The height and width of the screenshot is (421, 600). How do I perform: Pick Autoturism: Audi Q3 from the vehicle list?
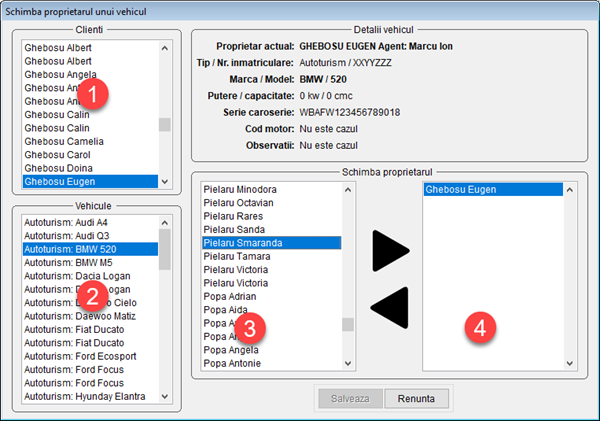(68, 235)
